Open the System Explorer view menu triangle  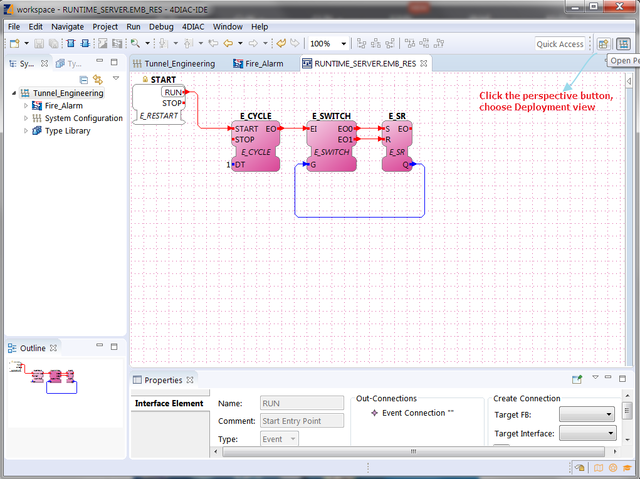(x=116, y=78)
